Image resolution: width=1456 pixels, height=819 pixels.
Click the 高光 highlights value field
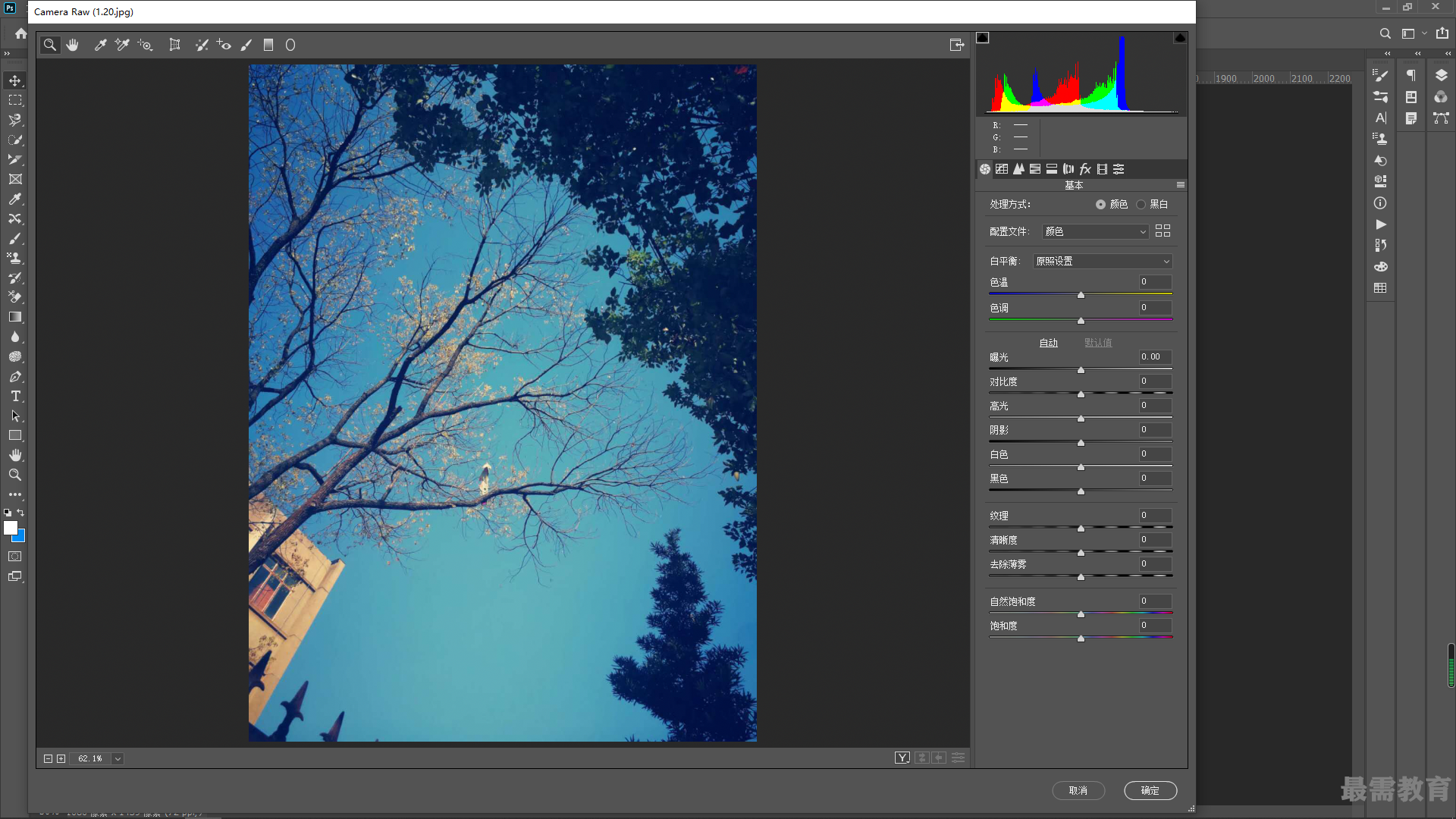(x=1155, y=406)
